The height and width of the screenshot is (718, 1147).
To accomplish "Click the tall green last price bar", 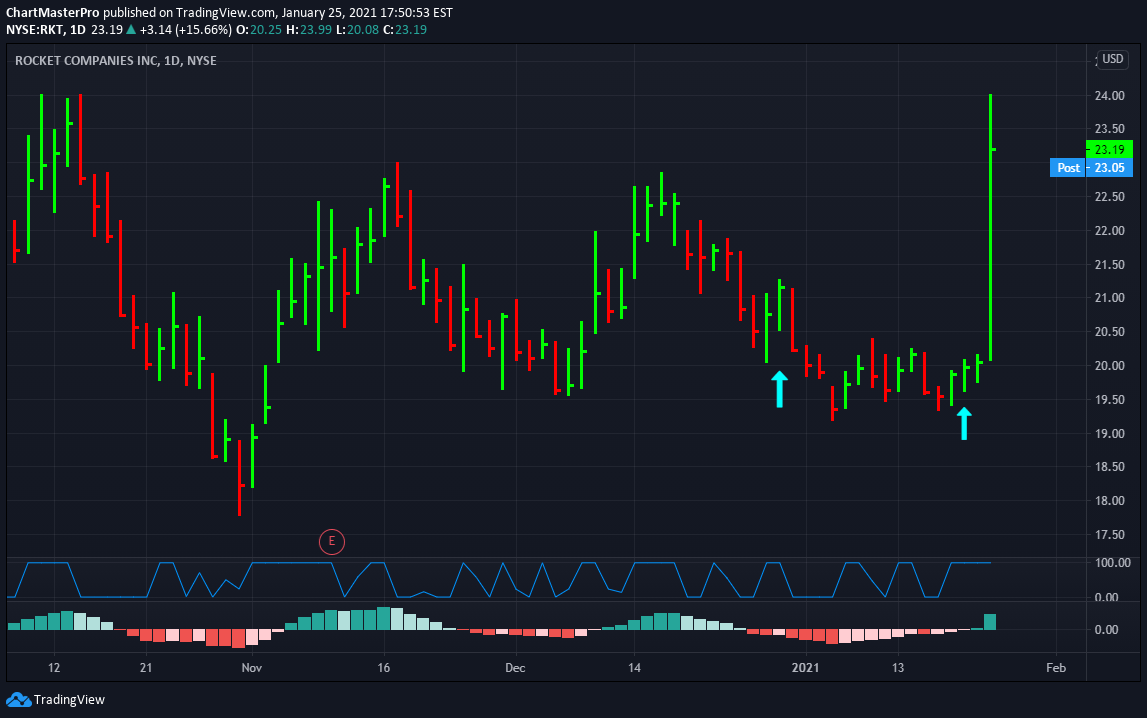I will (x=990, y=227).
